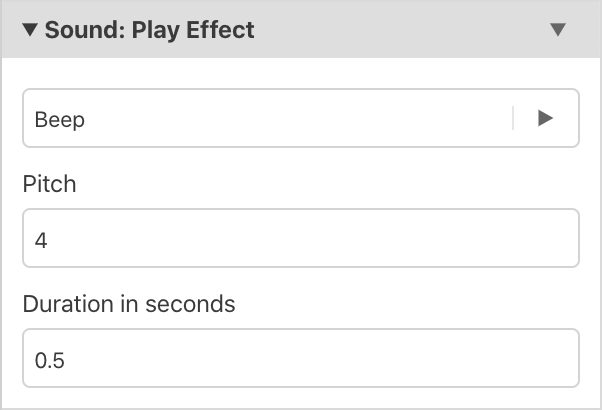Select the Sound: Play Effect header title
602x410 pixels.
[149, 30]
